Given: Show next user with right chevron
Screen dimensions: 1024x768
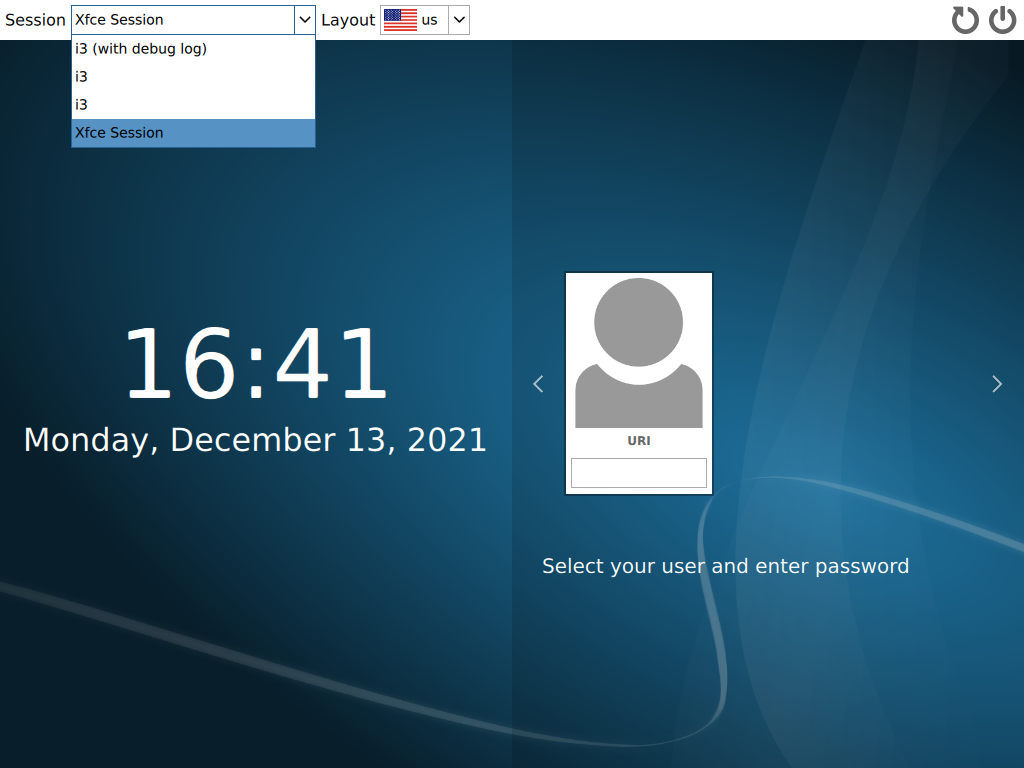Looking at the screenshot, I should coord(997,384).
